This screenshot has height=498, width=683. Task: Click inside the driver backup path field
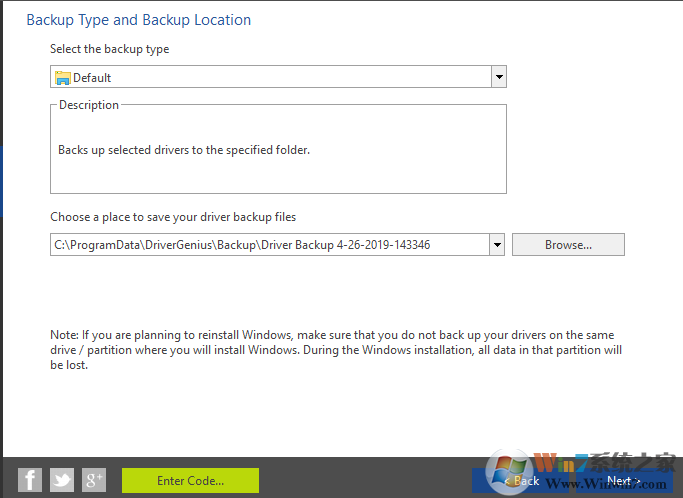260,245
